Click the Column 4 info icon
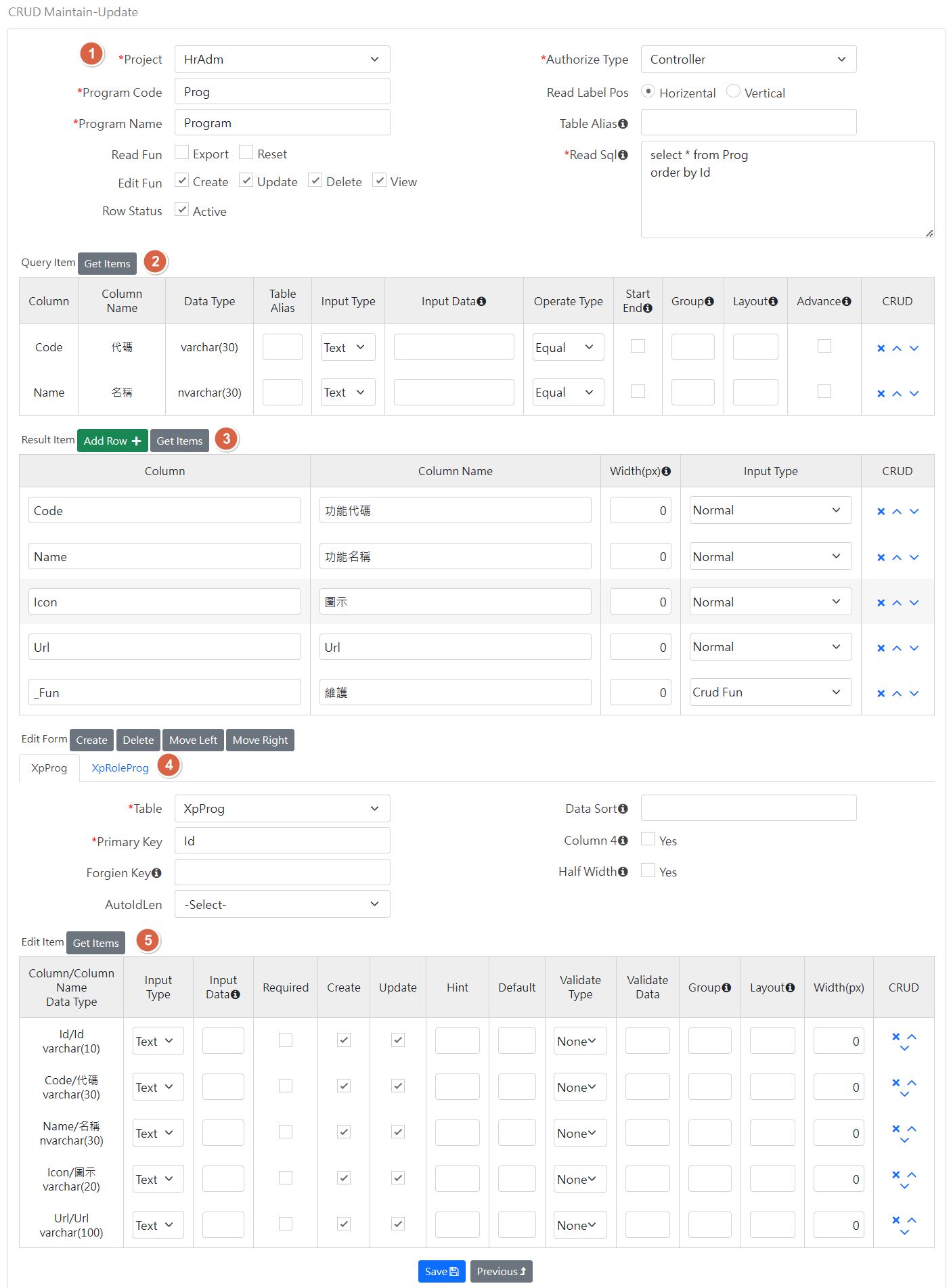The height and width of the screenshot is (1288, 951). click(623, 841)
